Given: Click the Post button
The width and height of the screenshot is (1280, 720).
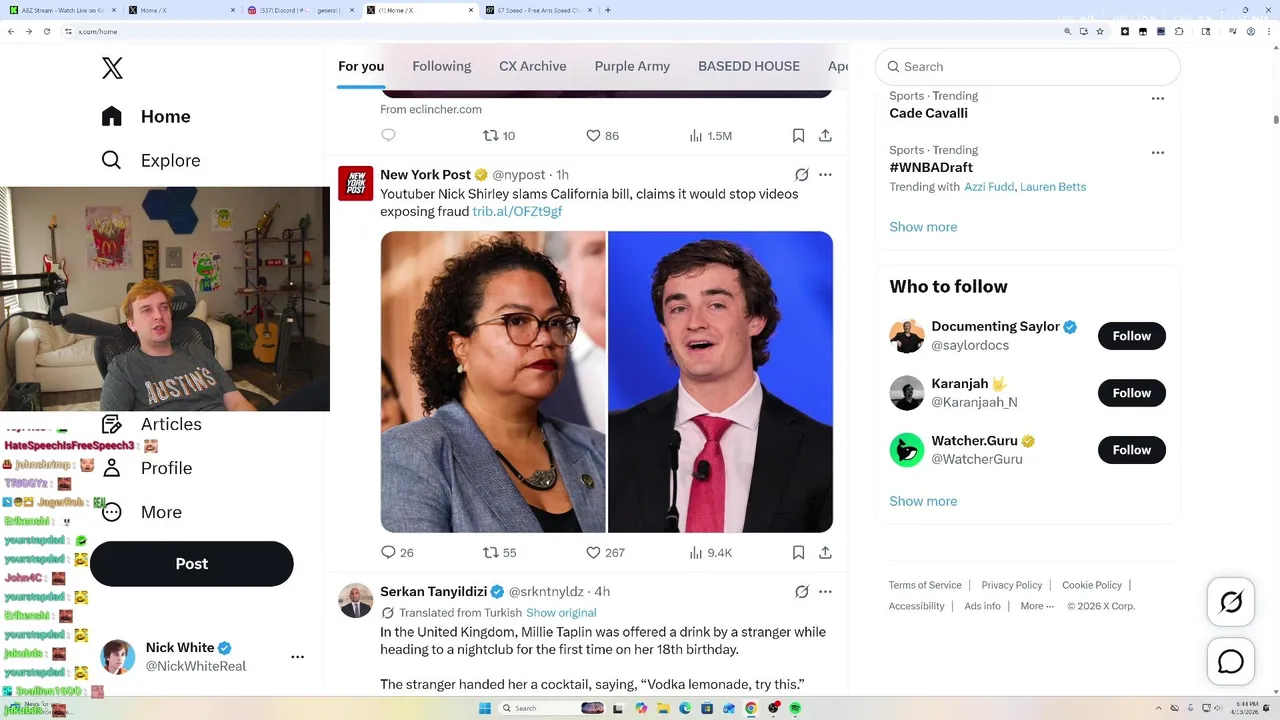Looking at the screenshot, I should [x=192, y=564].
